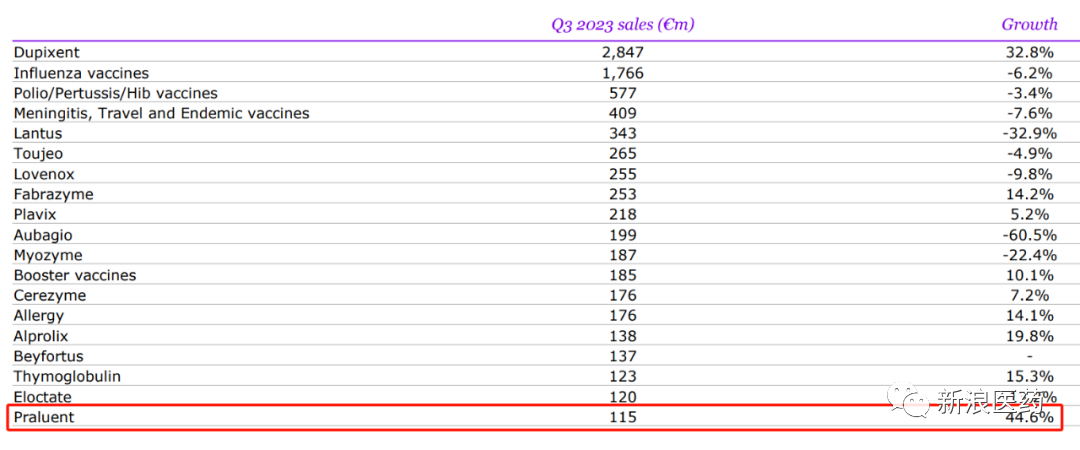Viewport: 1080px width, 450px height.
Task: Click the Dupixent product name
Action: point(47,52)
